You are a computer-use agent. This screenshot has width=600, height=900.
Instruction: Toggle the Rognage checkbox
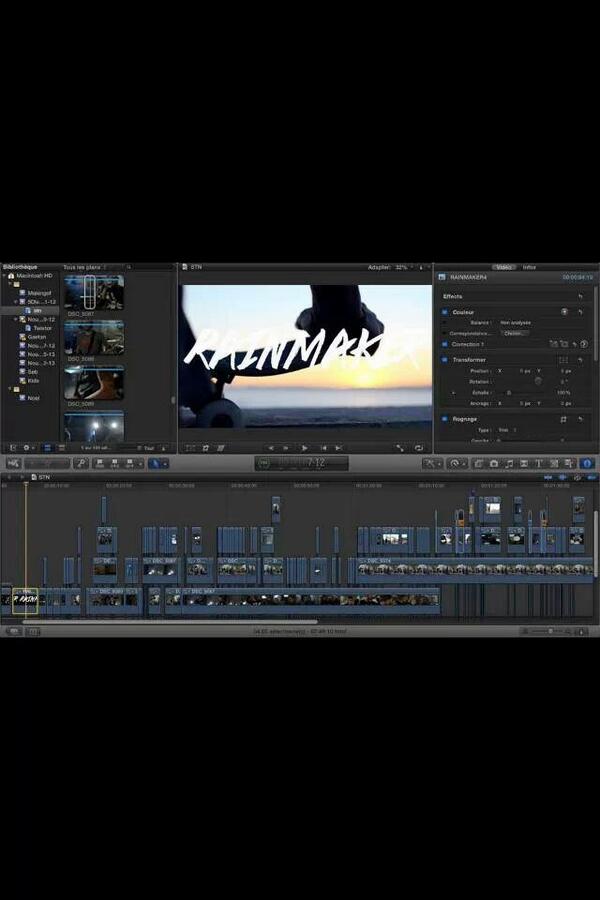(444, 419)
